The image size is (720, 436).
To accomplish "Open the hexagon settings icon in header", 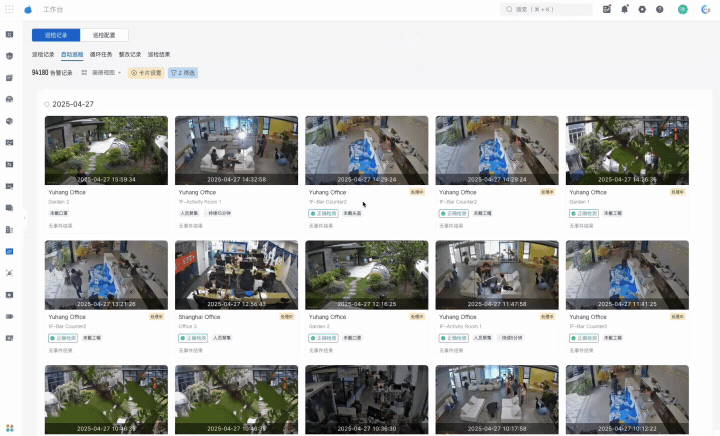I will [x=642, y=9].
